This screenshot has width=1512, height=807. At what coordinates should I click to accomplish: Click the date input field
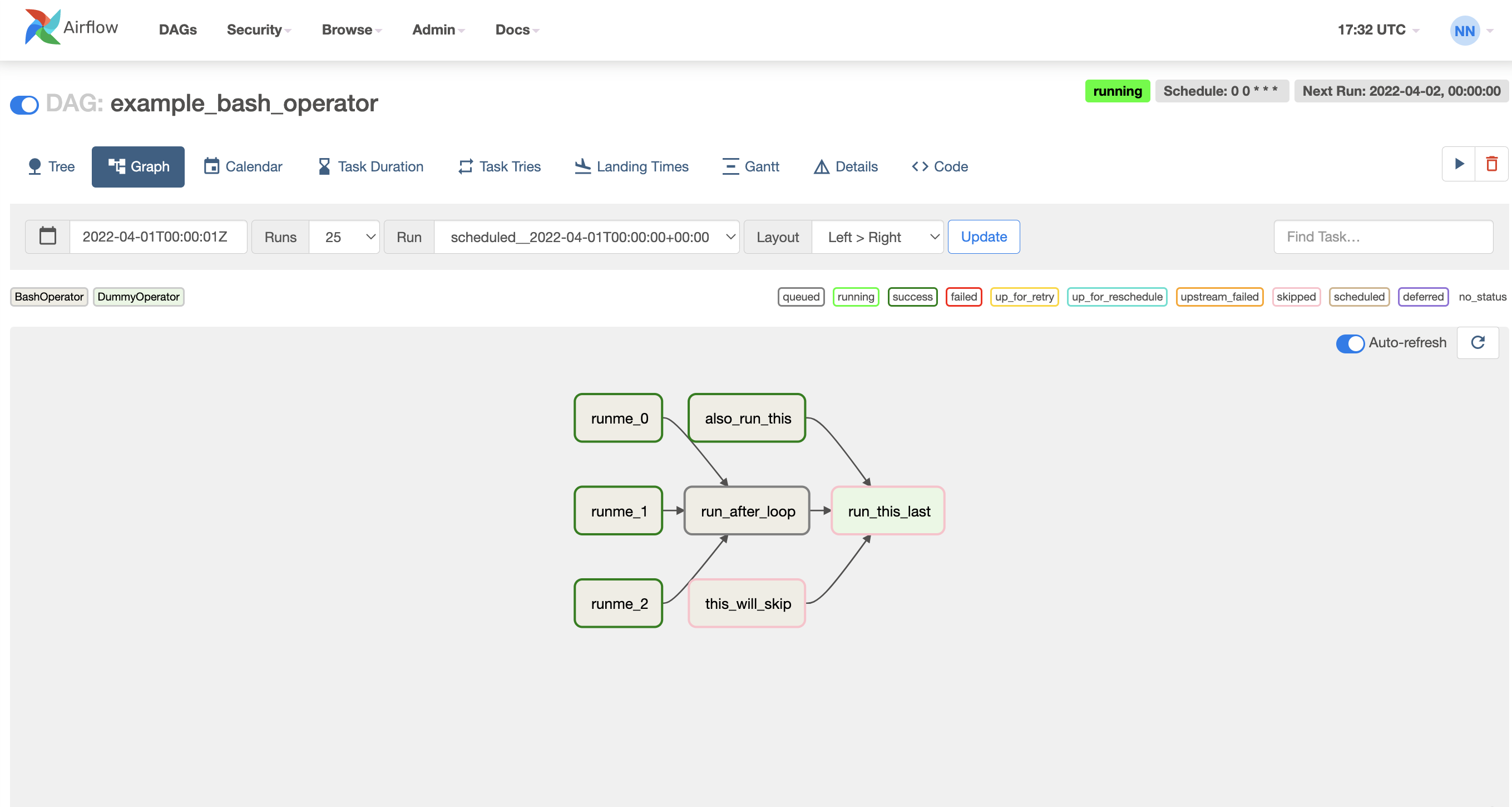tap(158, 237)
